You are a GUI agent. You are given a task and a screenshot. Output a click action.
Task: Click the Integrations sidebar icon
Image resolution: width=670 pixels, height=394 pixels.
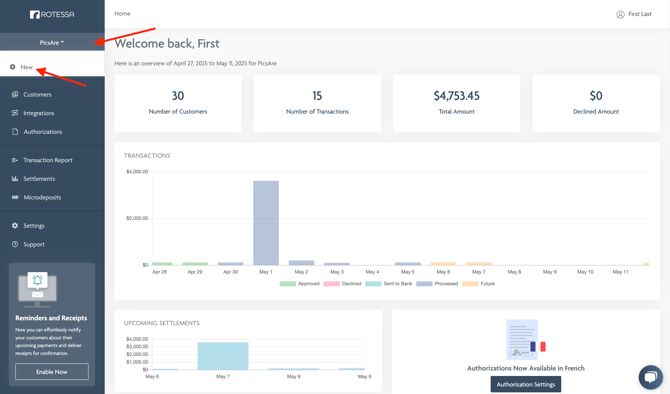click(x=15, y=113)
